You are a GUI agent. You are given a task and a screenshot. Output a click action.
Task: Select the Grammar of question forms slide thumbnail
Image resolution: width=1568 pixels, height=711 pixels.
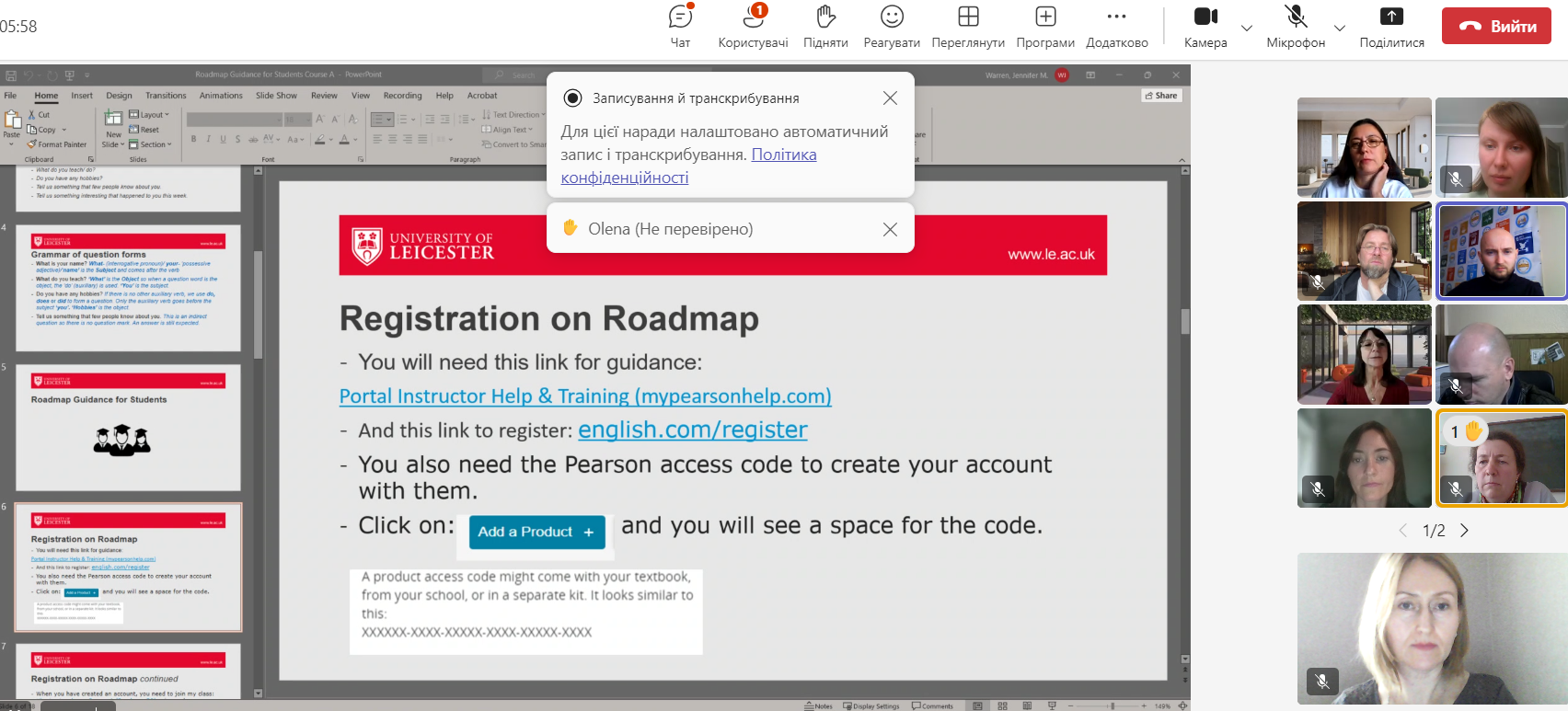[128, 287]
